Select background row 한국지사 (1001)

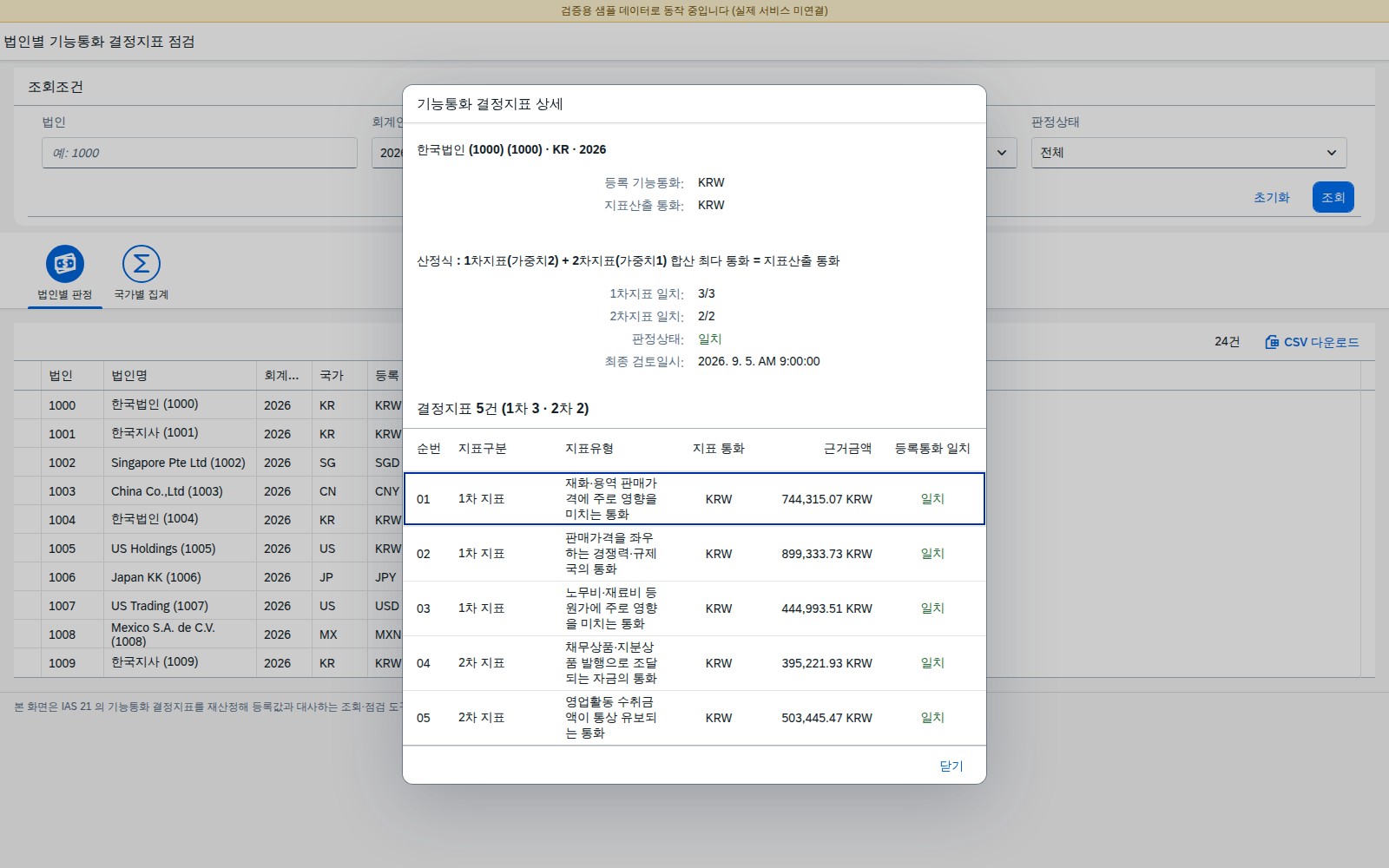(208, 433)
